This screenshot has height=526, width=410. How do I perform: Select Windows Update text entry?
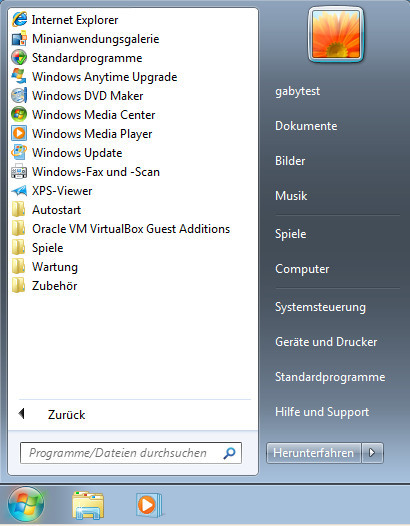pos(77,153)
